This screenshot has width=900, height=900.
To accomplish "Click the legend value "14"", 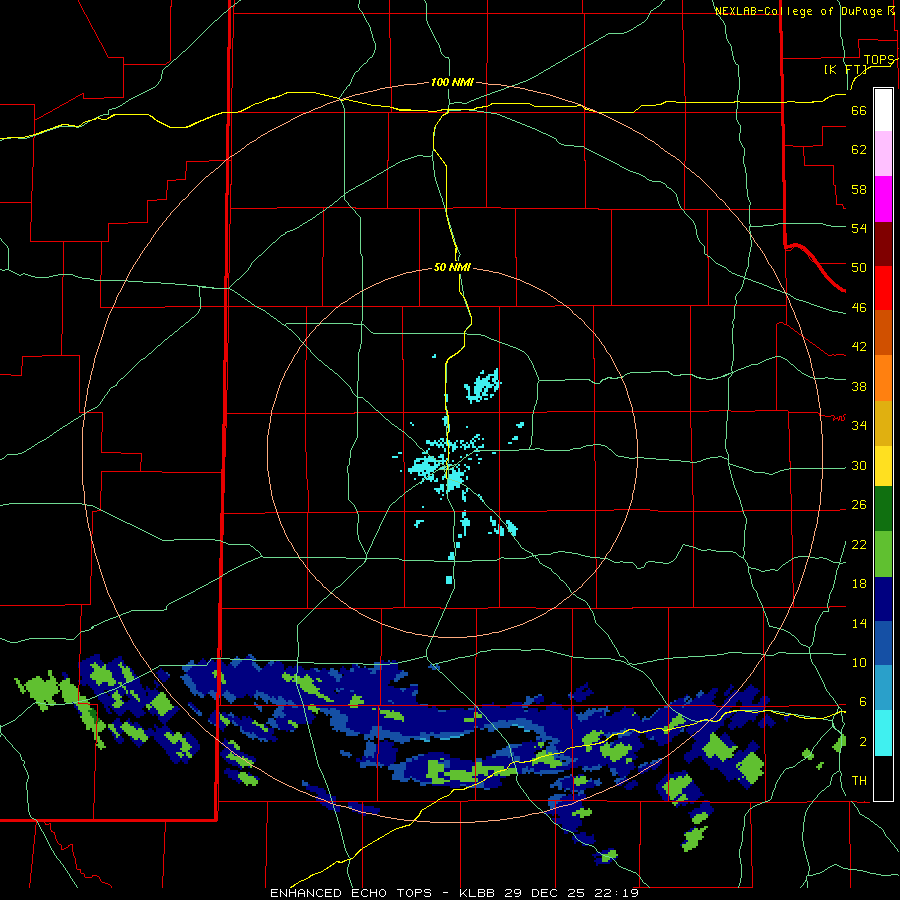I will (x=859, y=623).
